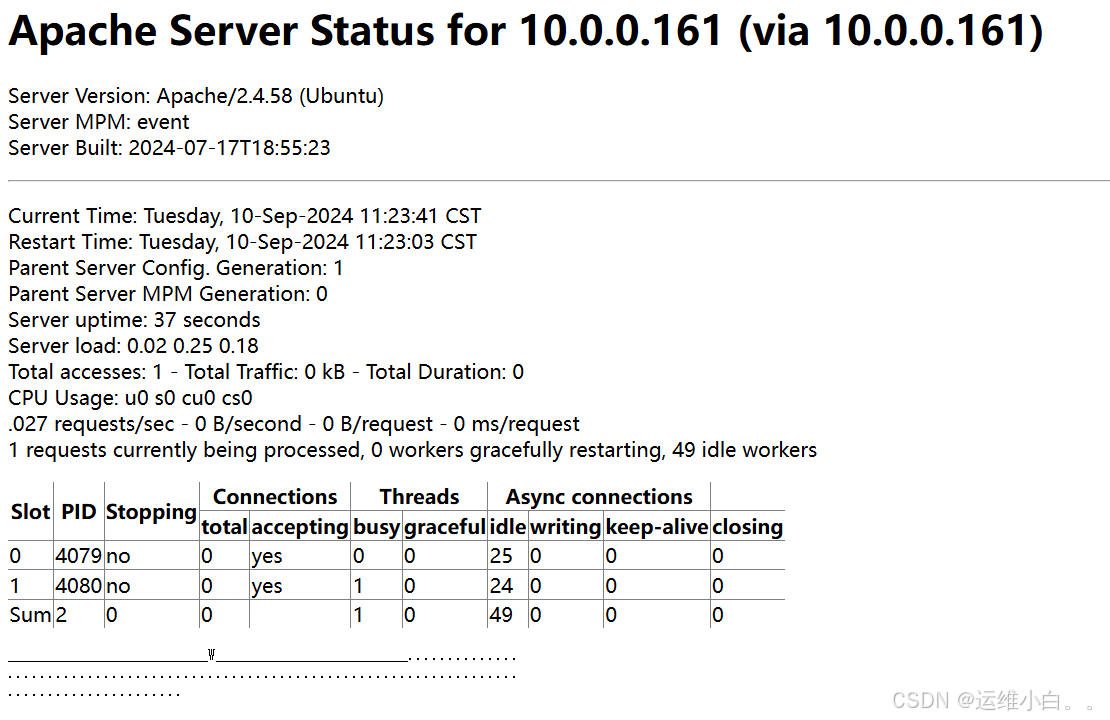
Task: Select the .027 requests/sec line
Action: click(x=294, y=424)
